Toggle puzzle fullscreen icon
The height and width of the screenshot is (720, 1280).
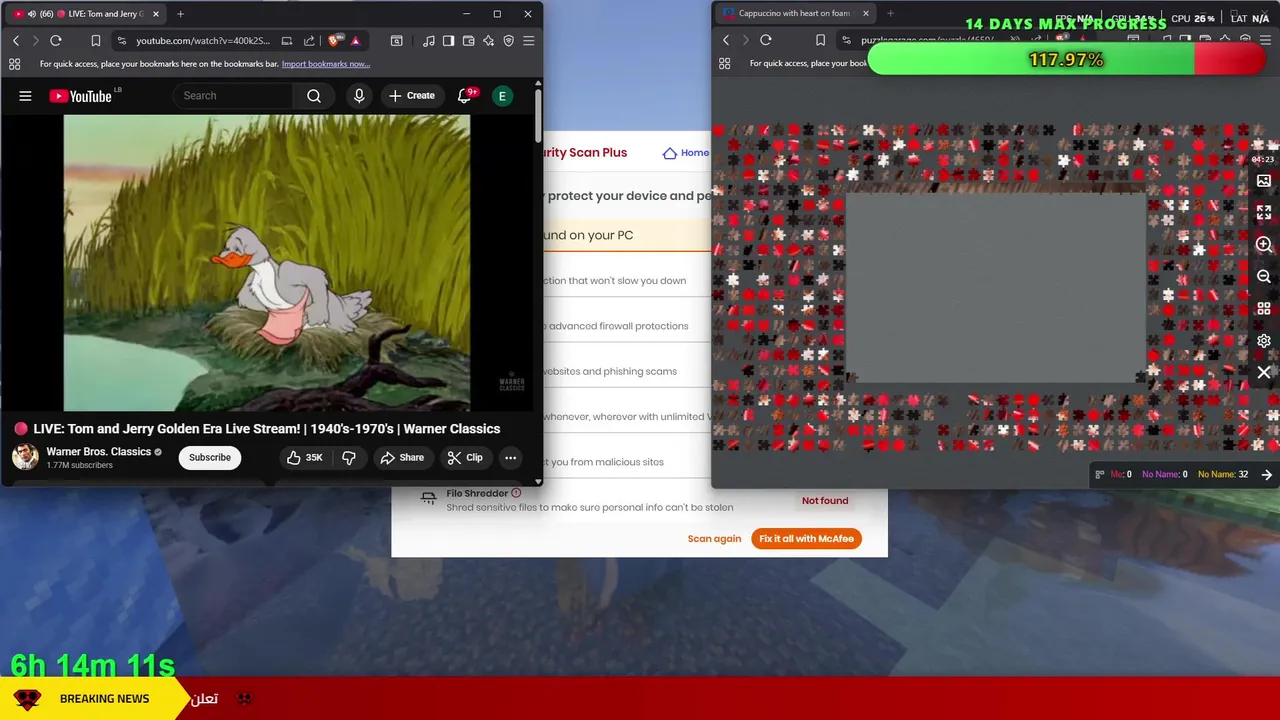(x=1264, y=212)
